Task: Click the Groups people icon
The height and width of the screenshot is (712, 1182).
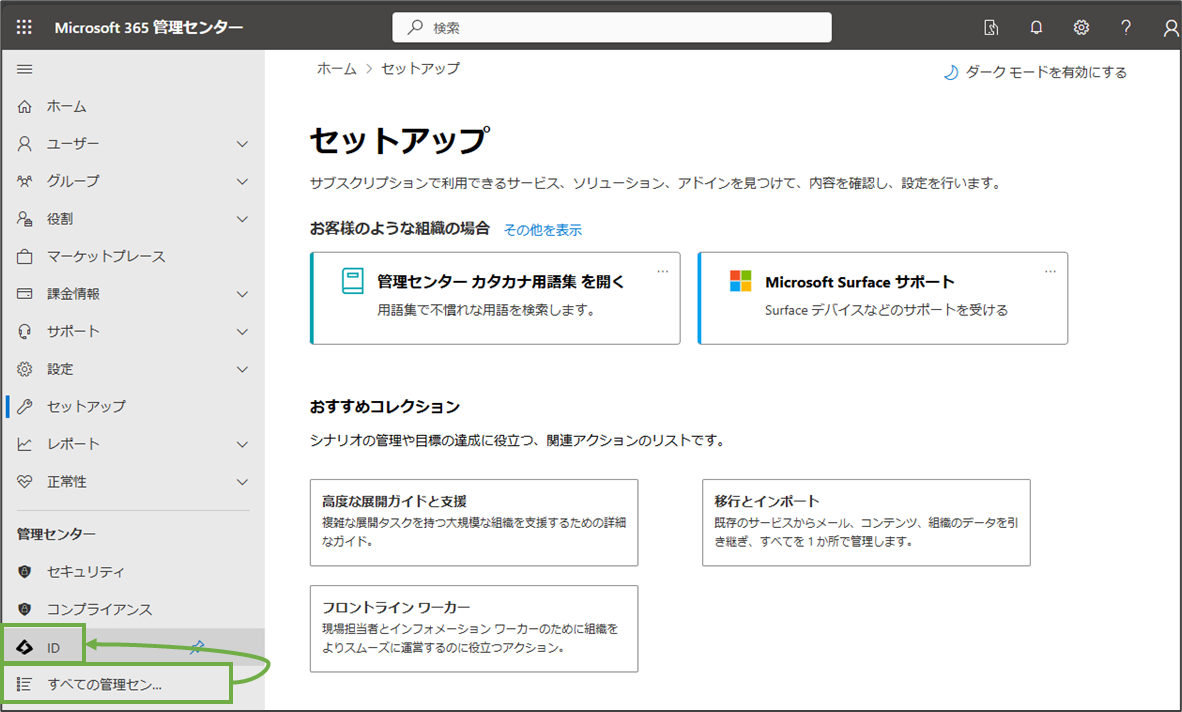Action: coord(25,182)
